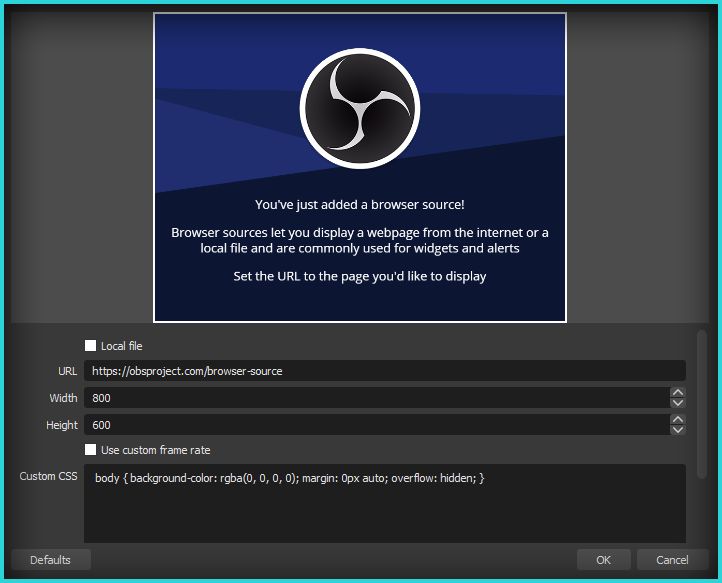
Task: Click inside the Custom CSS text area
Action: pyautogui.click(x=384, y=503)
